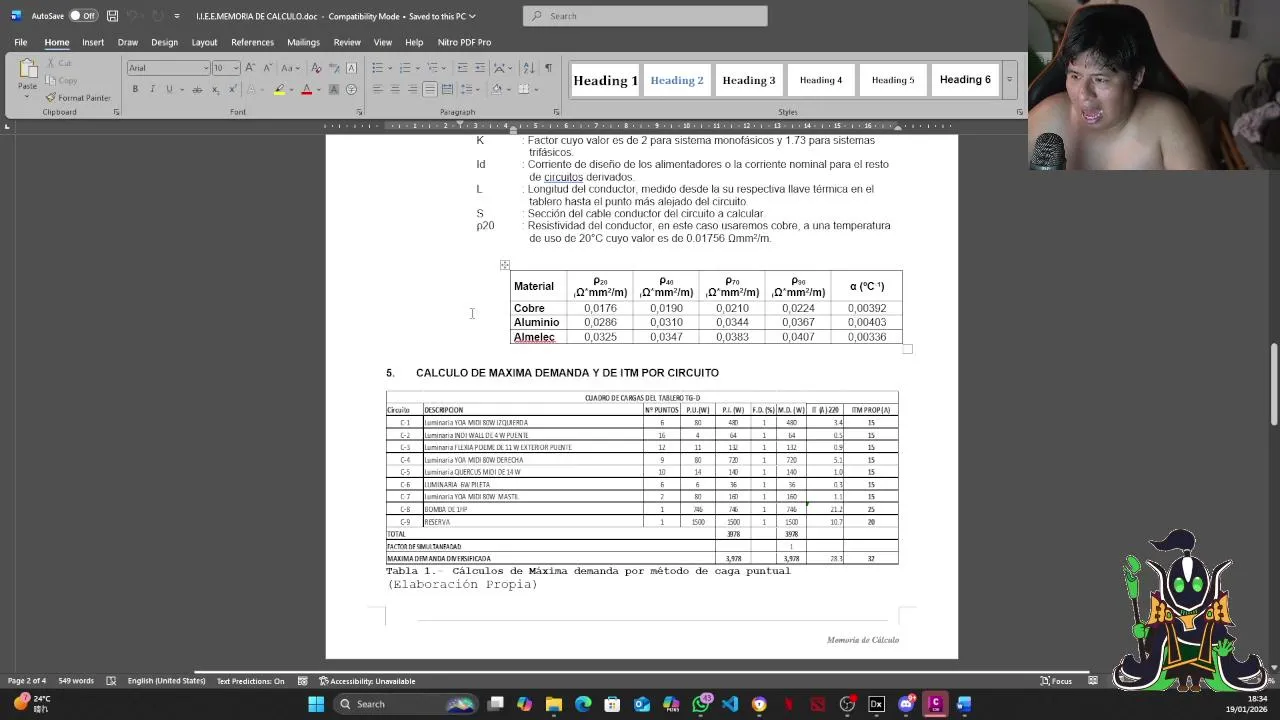The image size is (1280, 720).
Task: Apply Heading 2 style
Action: pos(677,80)
